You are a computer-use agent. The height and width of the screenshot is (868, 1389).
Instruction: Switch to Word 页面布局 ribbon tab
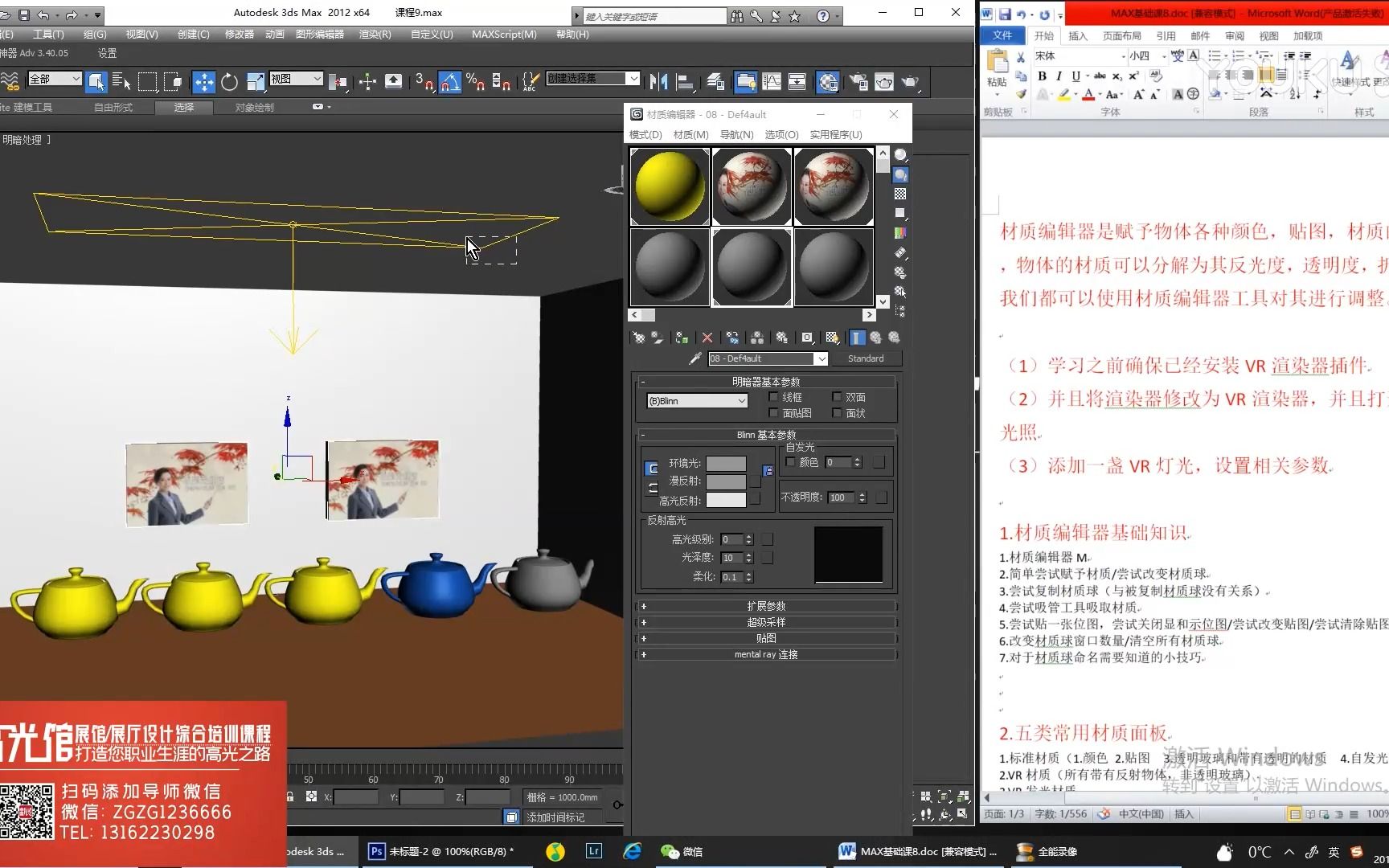[1122, 36]
